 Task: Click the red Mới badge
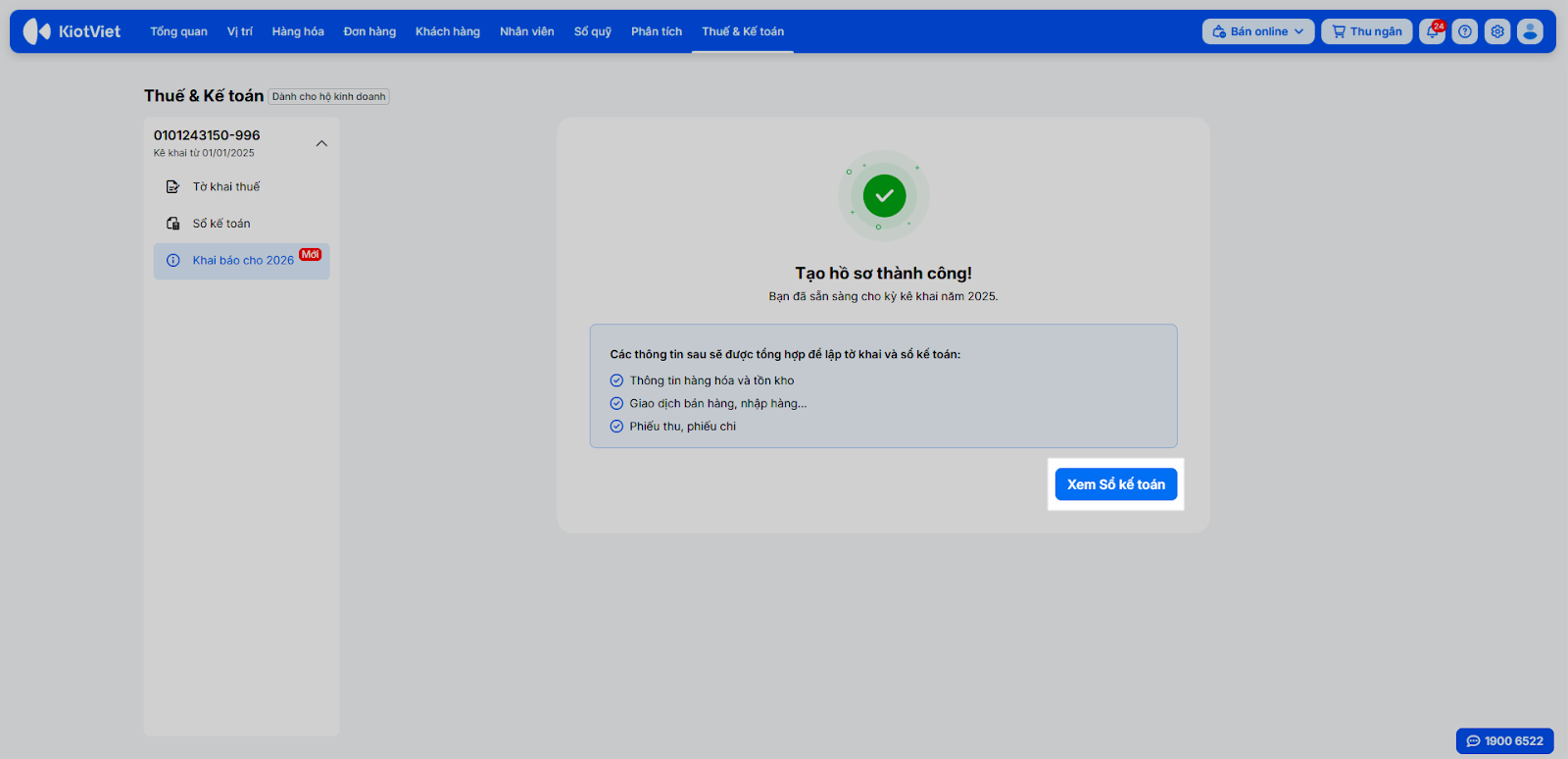tap(311, 254)
